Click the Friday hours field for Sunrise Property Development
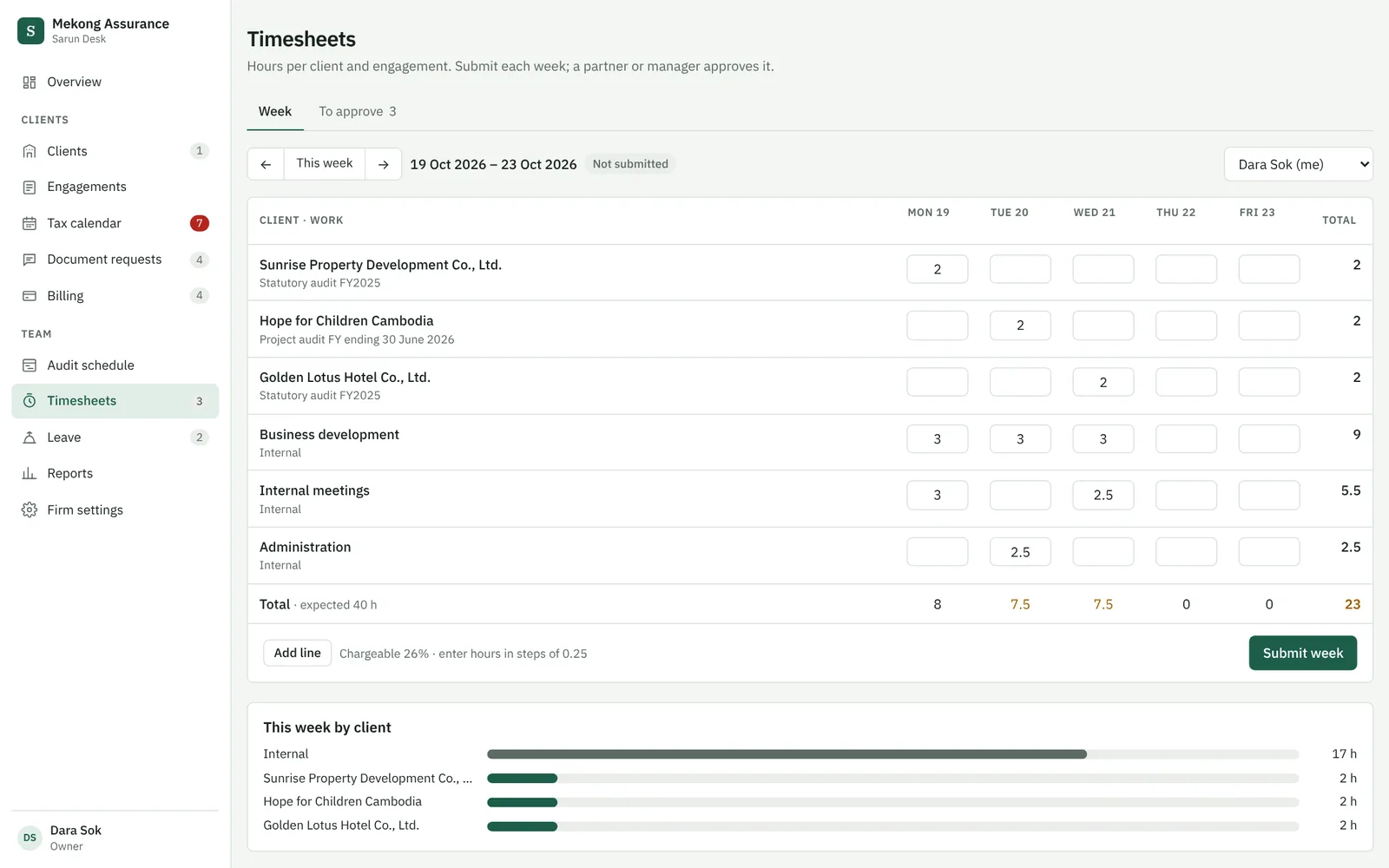Viewport: 1389px width, 868px height. click(x=1269, y=269)
